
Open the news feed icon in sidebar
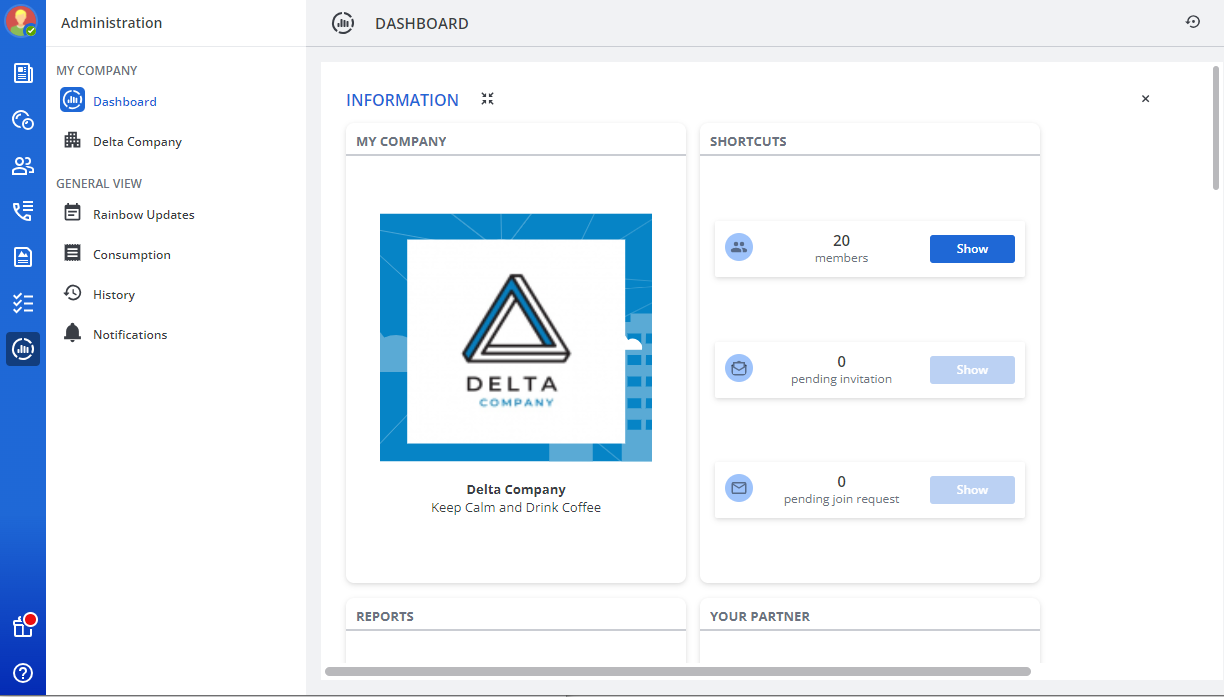point(23,73)
